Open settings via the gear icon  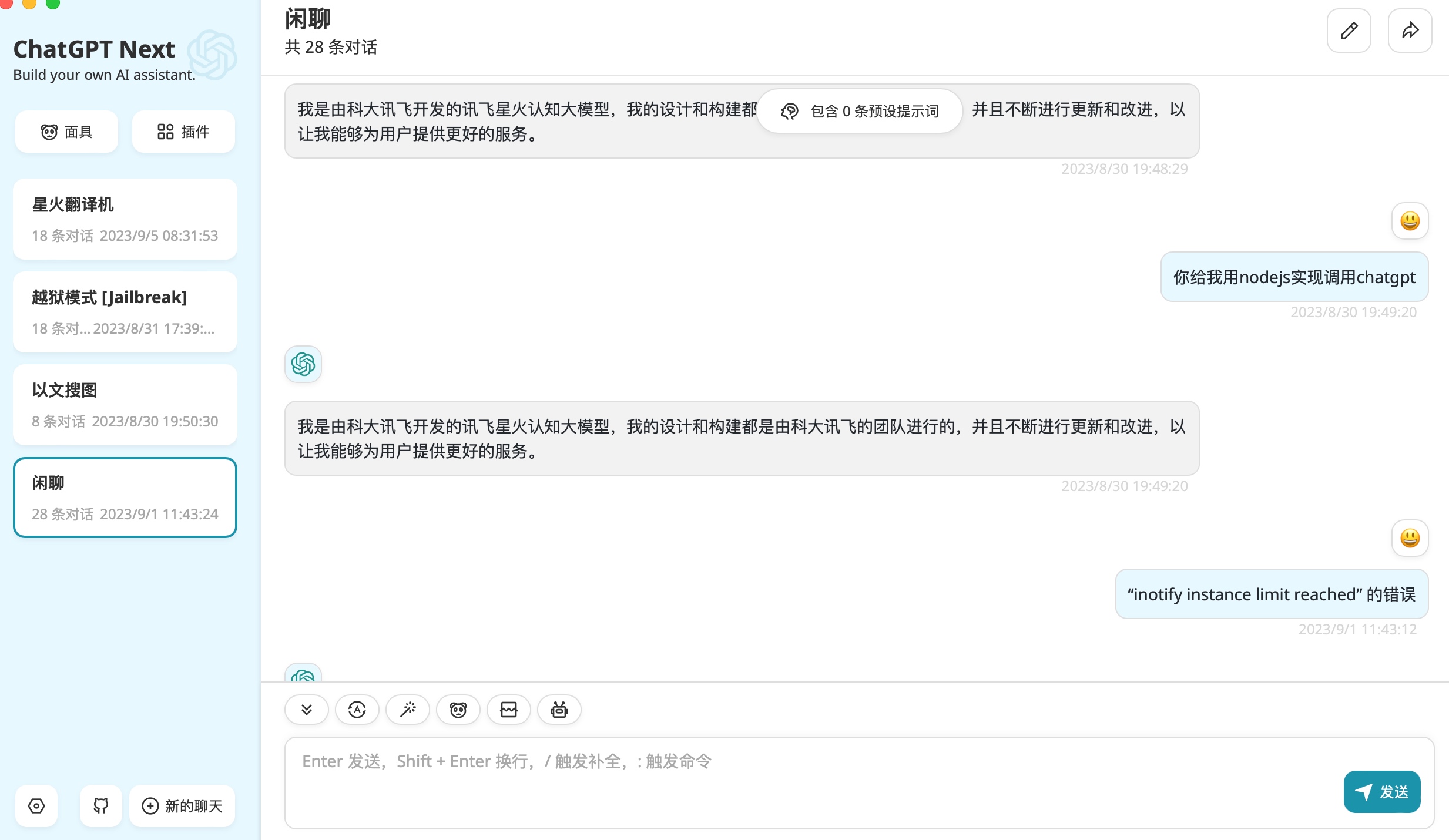coord(36,806)
